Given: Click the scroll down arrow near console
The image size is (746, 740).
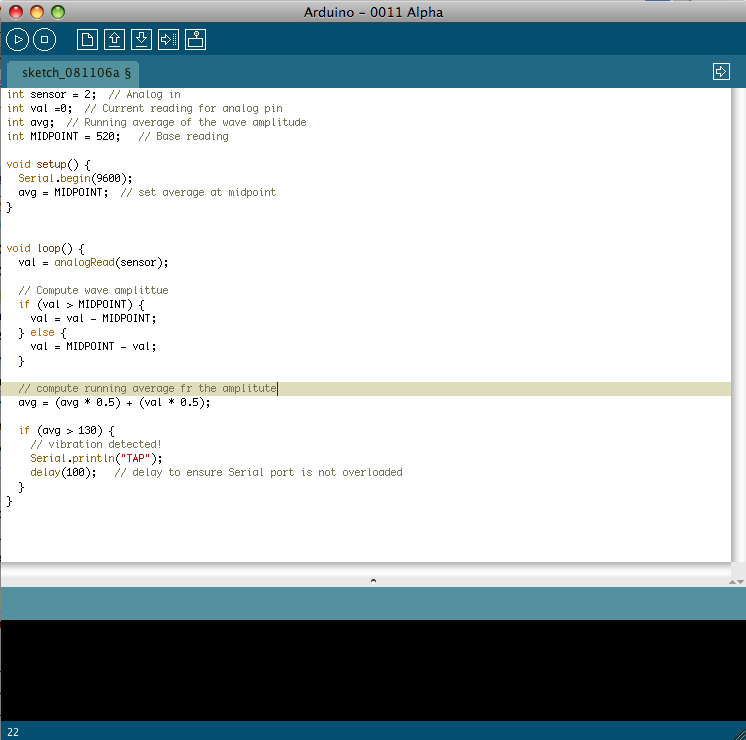Looking at the screenshot, I should 741,582.
